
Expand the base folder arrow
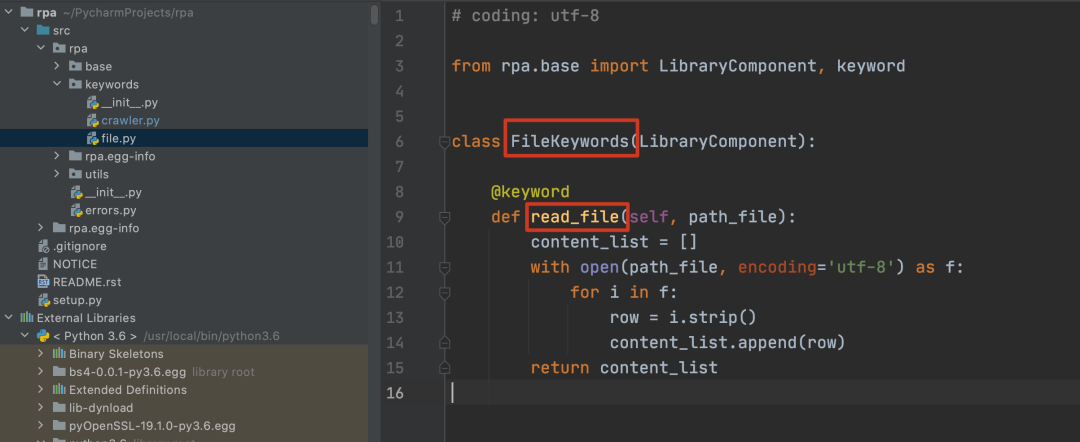coord(58,66)
